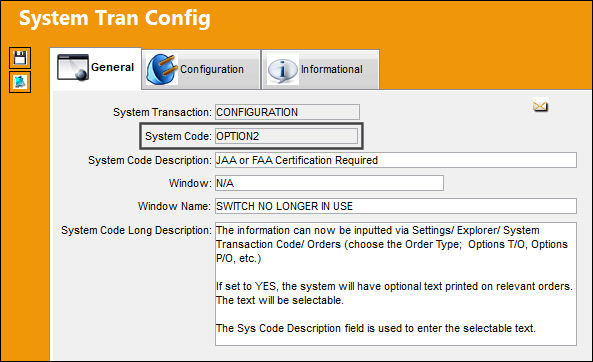Click the System Code field with OPTION2
The image size is (593, 362).
point(286,136)
